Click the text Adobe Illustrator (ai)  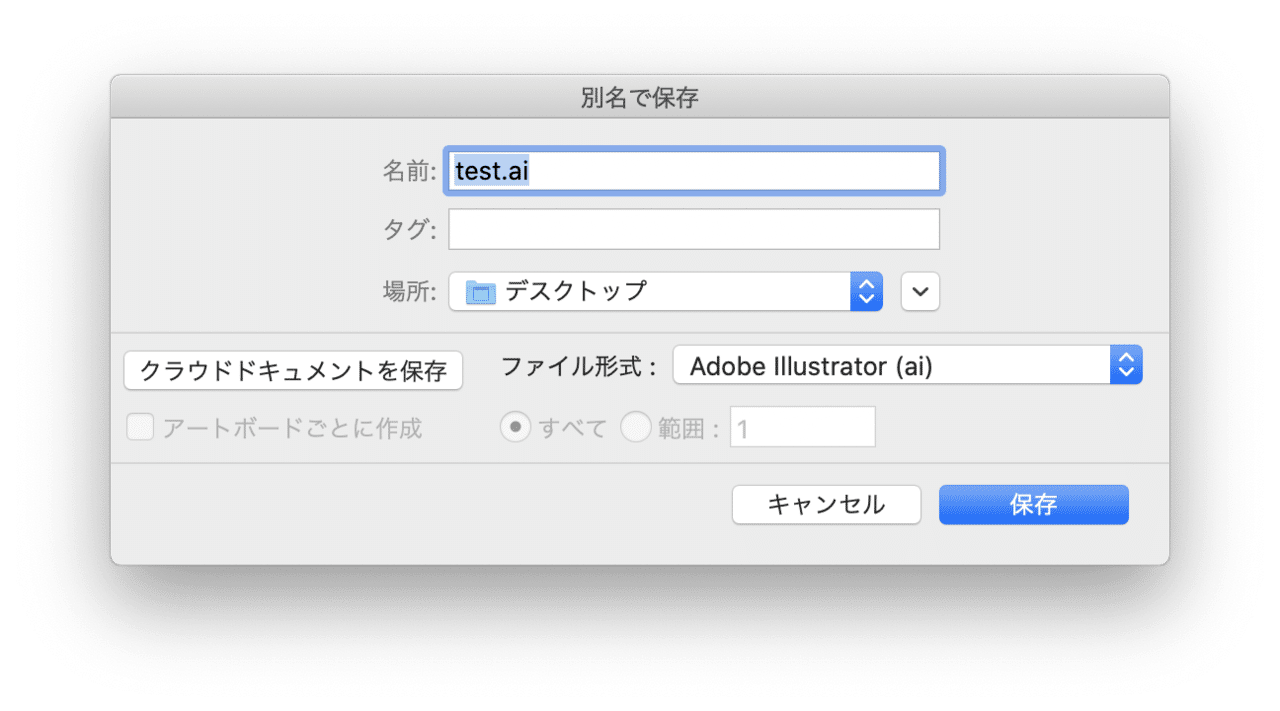810,365
